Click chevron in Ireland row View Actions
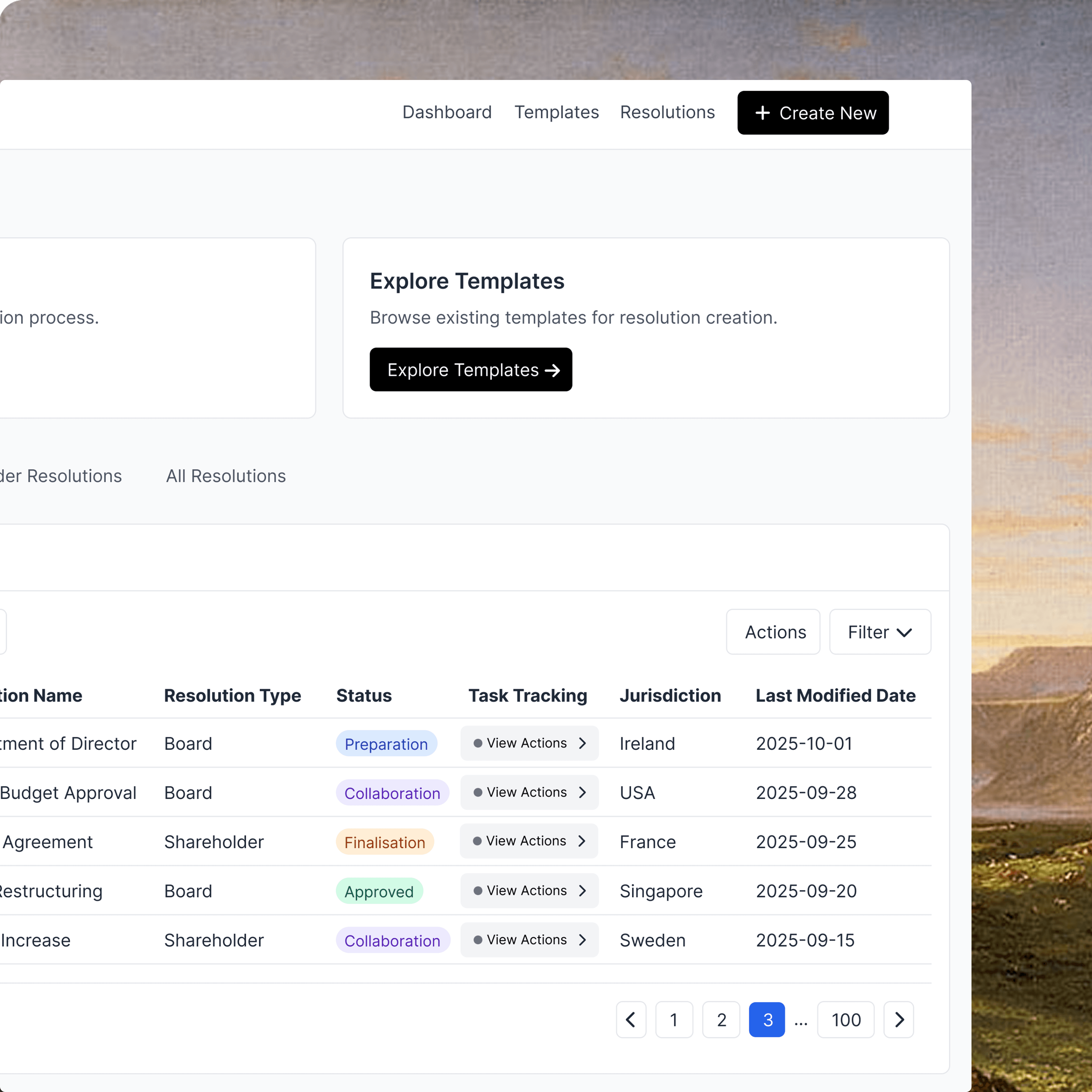1092x1092 pixels. coord(582,743)
